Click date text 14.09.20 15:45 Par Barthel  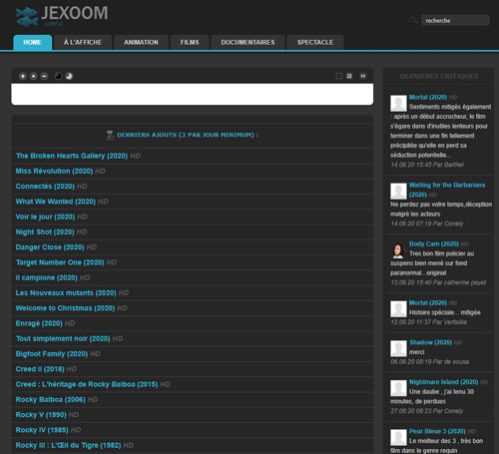click(x=427, y=165)
